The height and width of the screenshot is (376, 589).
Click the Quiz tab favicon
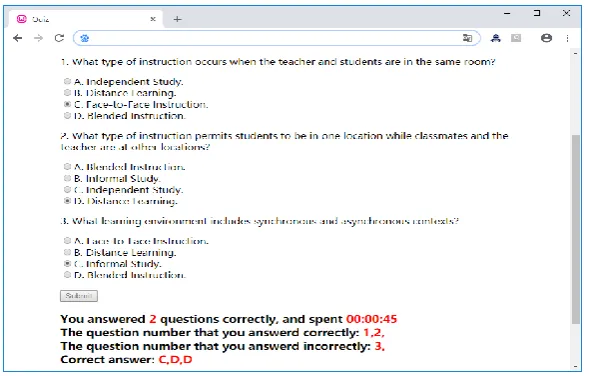coord(22,19)
